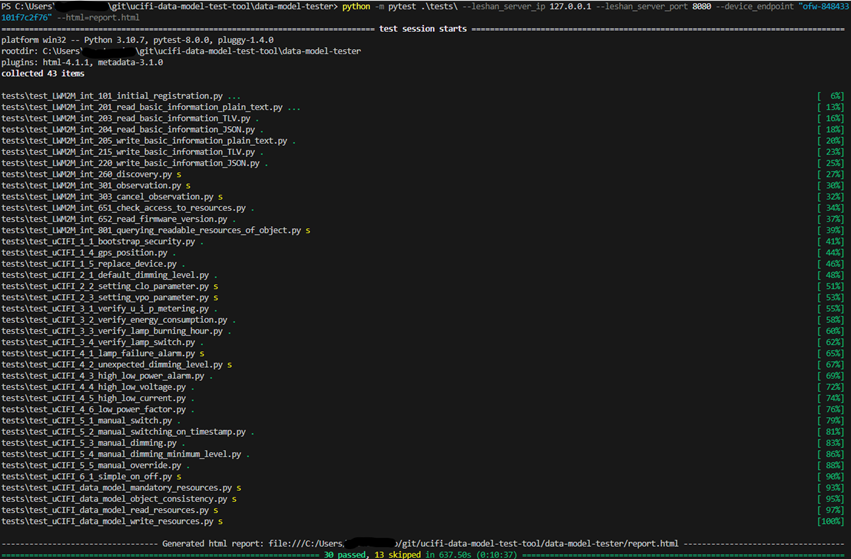This screenshot has height=559, width=851.
Task: Click test_uCIFI_3_2_verify_energy_consumption.py
Action: (x=114, y=320)
